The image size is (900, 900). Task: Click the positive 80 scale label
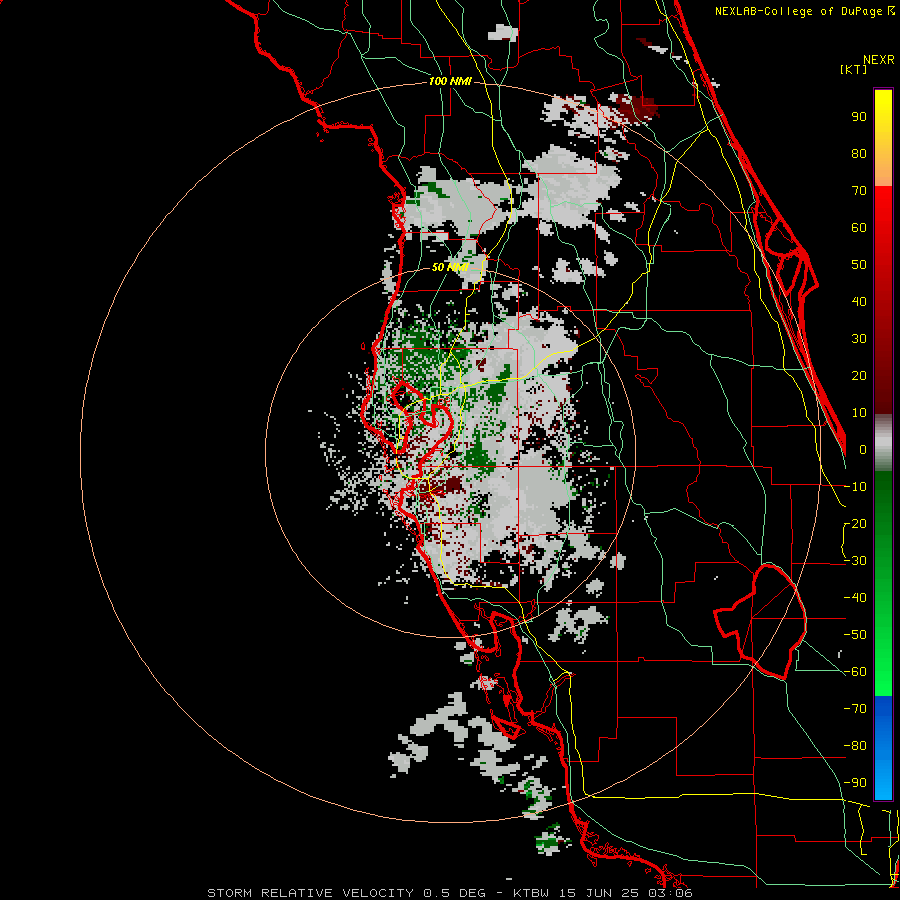pos(859,154)
